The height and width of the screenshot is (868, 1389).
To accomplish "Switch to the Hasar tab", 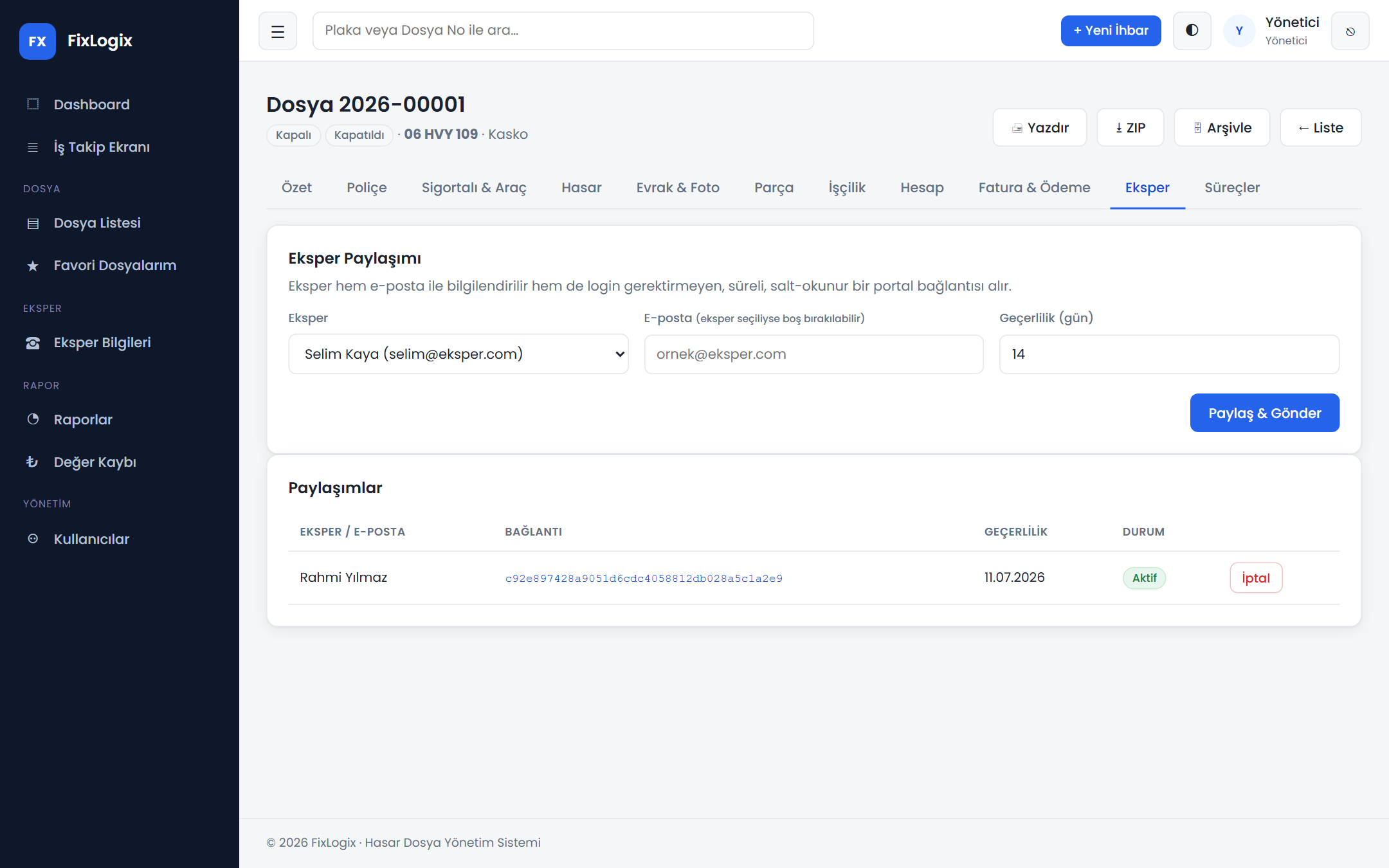I will (581, 188).
